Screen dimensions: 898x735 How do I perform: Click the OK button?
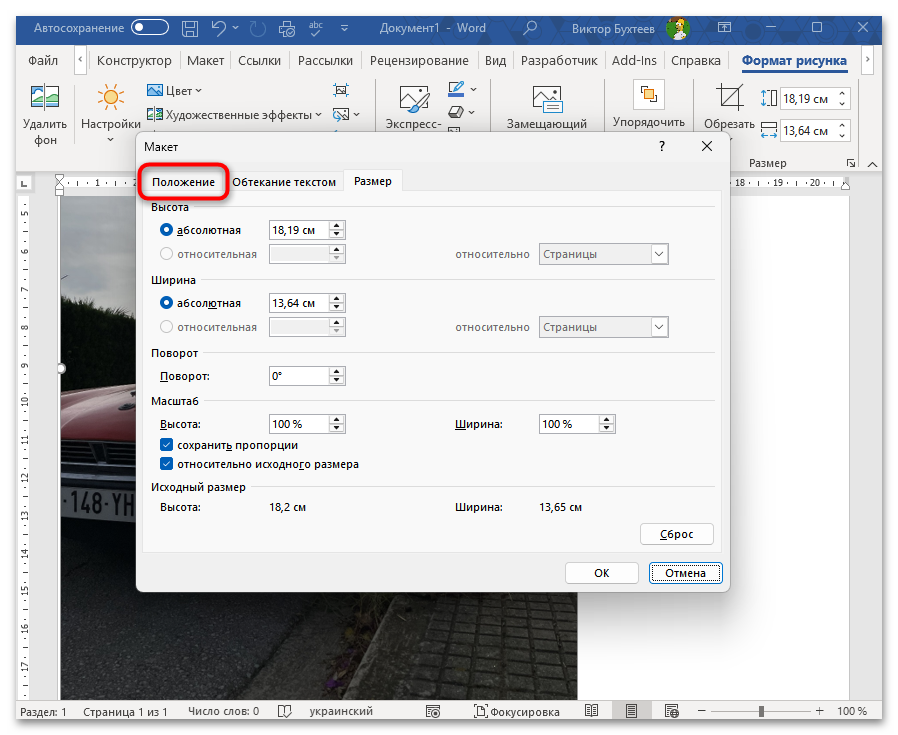[601, 573]
